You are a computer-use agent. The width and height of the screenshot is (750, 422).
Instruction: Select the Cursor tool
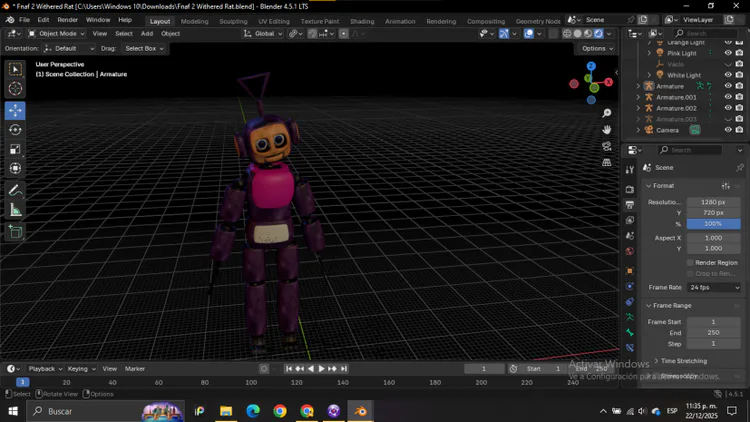15,89
